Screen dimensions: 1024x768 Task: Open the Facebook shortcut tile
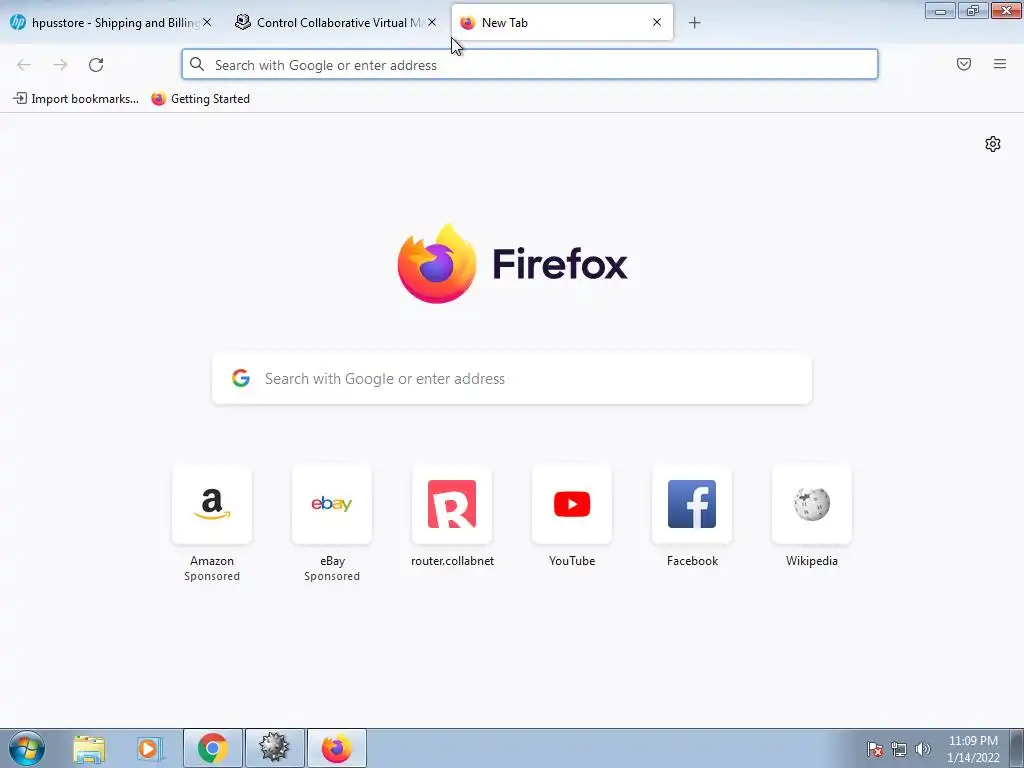[692, 504]
